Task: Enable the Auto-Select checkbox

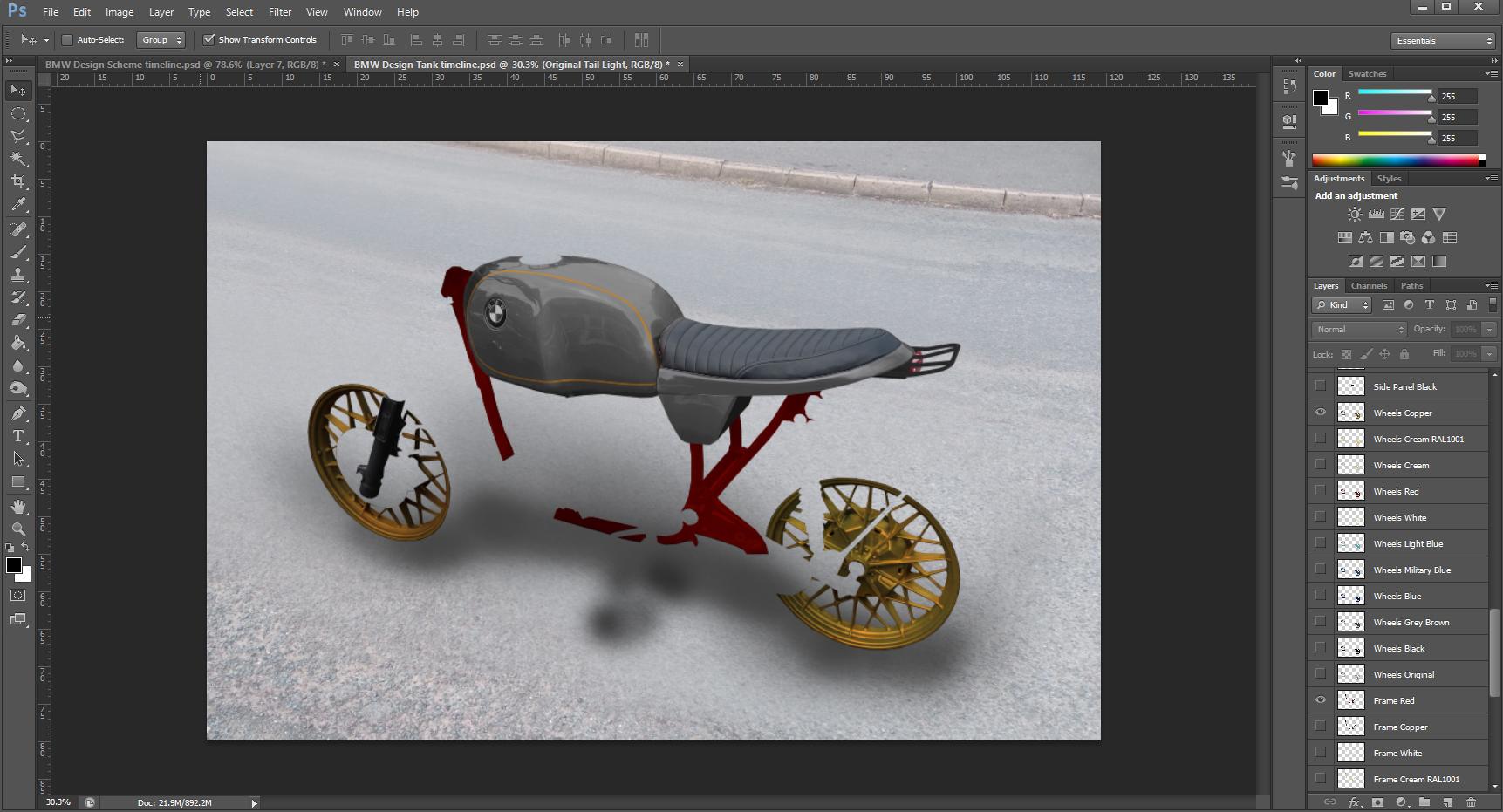Action: tap(67, 40)
